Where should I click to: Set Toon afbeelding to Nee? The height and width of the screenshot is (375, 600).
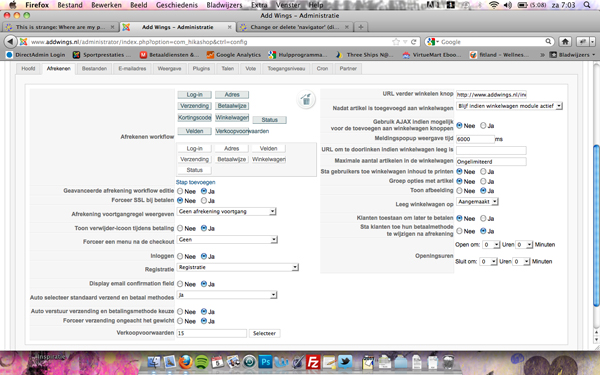pos(459,191)
